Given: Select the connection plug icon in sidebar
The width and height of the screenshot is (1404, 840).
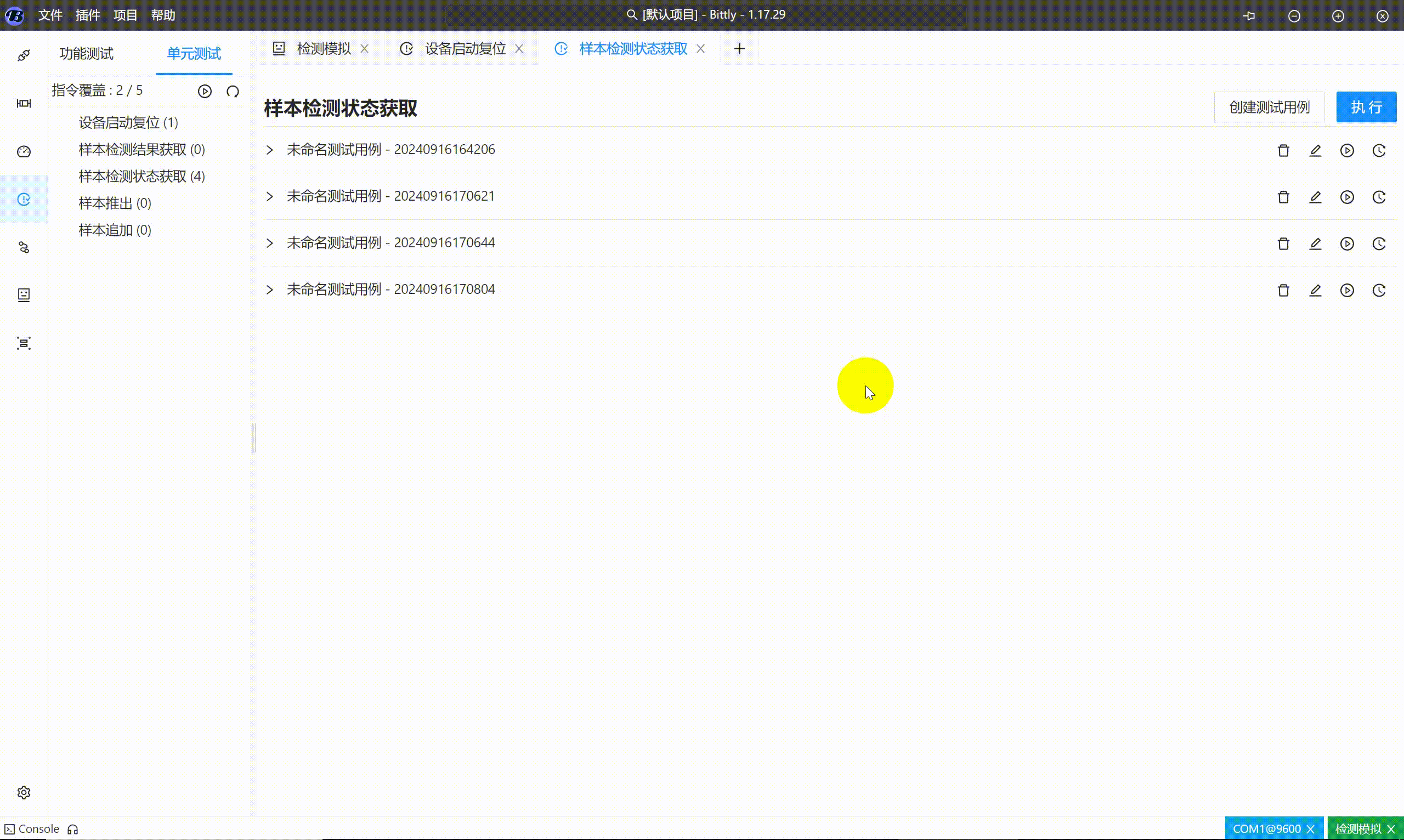Looking at the screenshot, I should click(x=24, y=55).
